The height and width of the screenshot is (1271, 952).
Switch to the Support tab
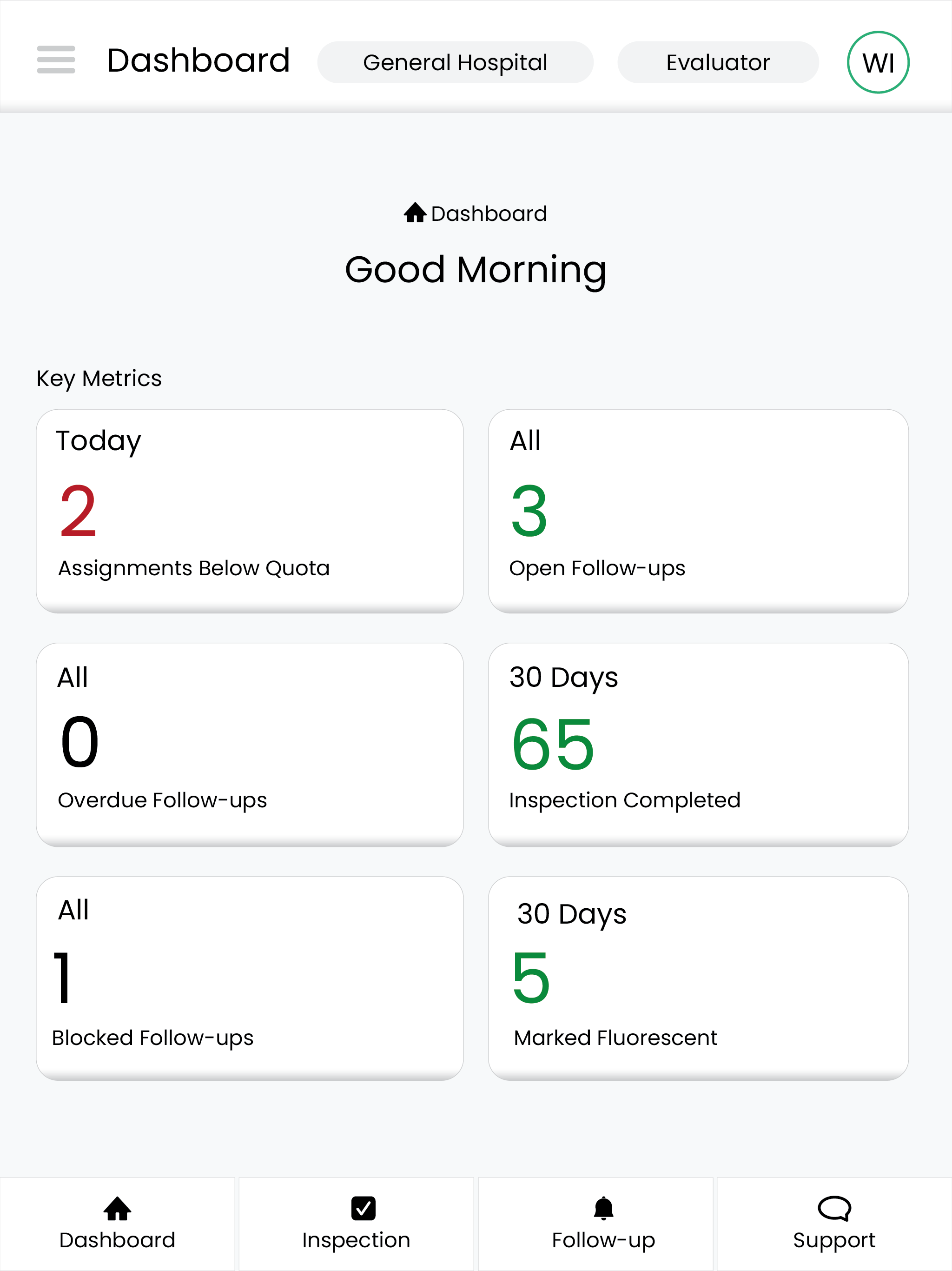click(834, 1224)
